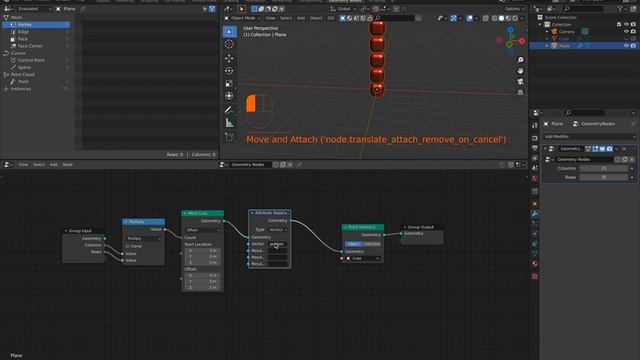The width and height of the screenshot is (640, 360).
Task: Select the Move tool in viewport toolbar
Action: pyautogui.click(x=229, y=58)
